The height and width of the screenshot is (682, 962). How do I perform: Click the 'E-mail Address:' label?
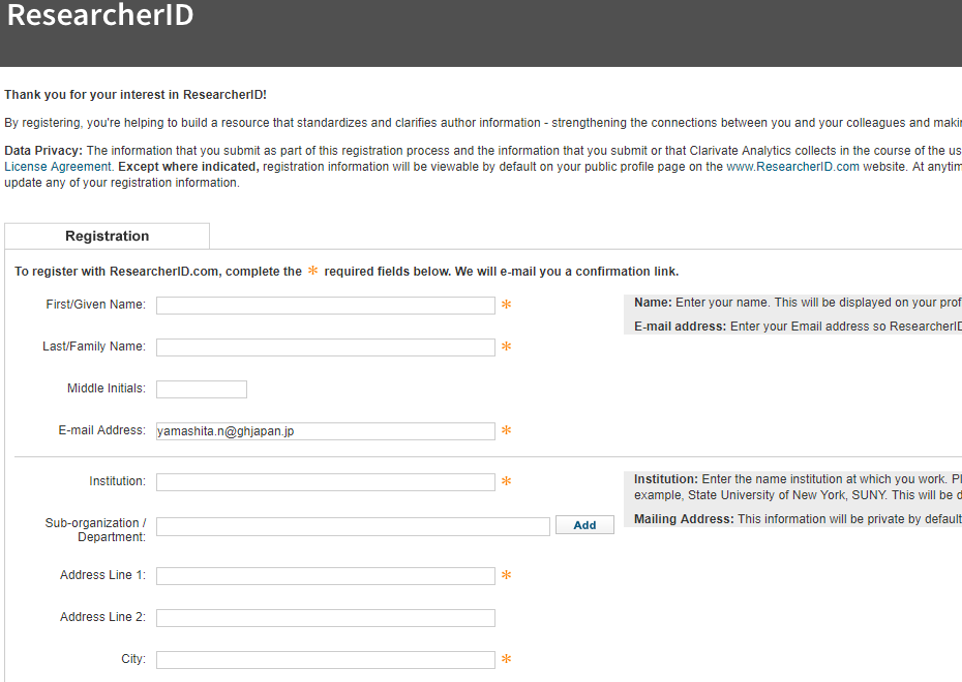tap(102, 430)
